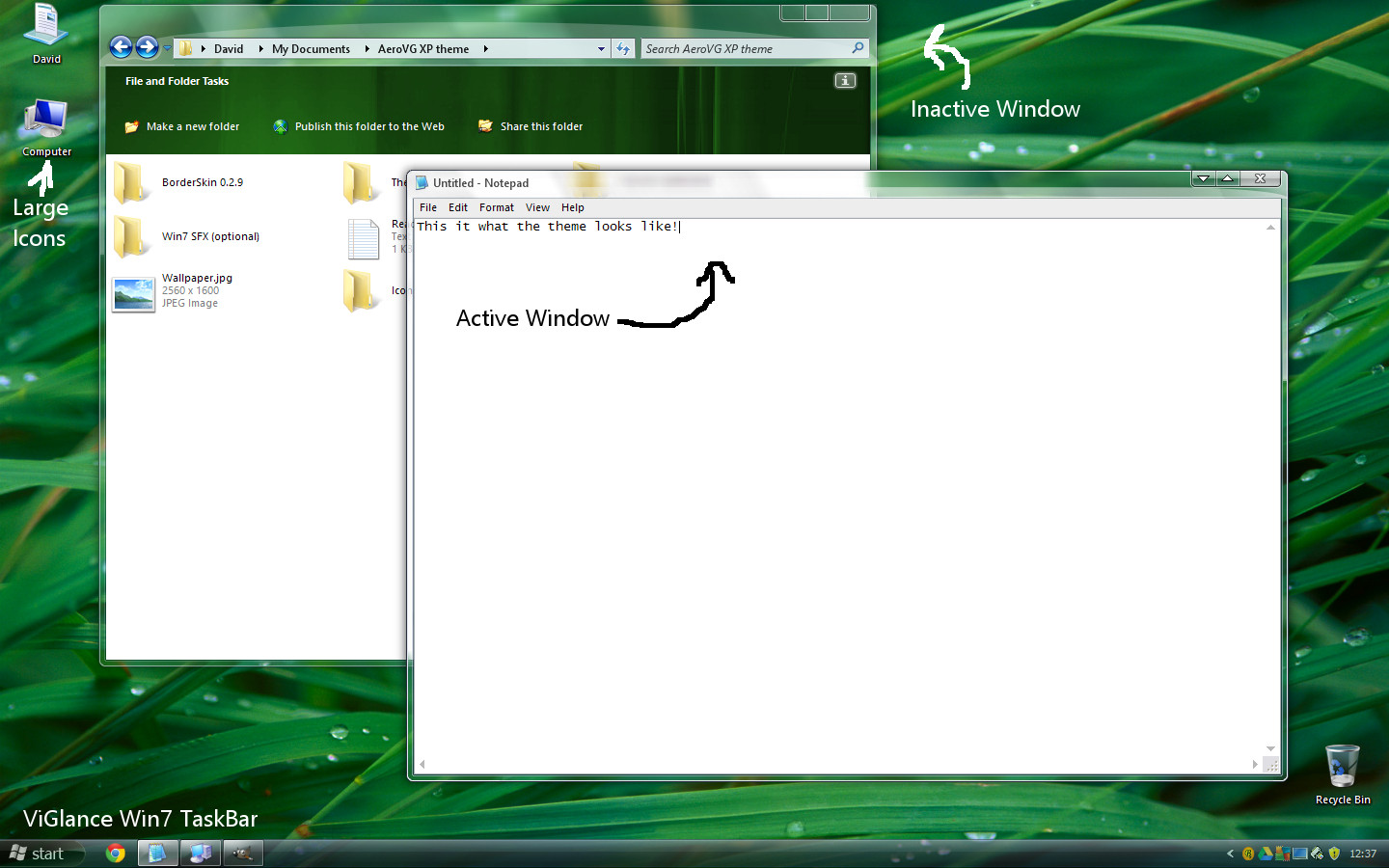
Task: Click Notepad's horizontal scrollbar left arrow
Action: point(422,764)
